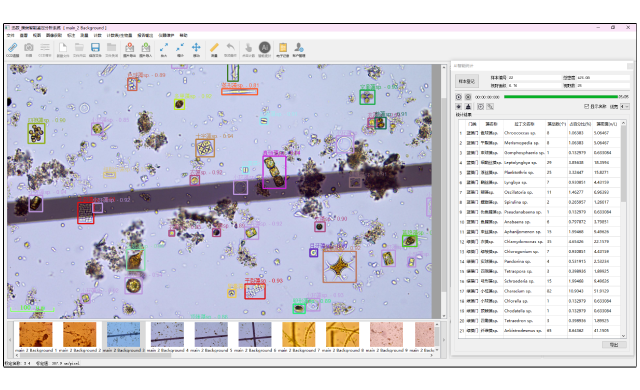The height and width of the screenshot is (390, 640).
Task: Toggle the show-name checkbox above results table
Action: (587, 106)
